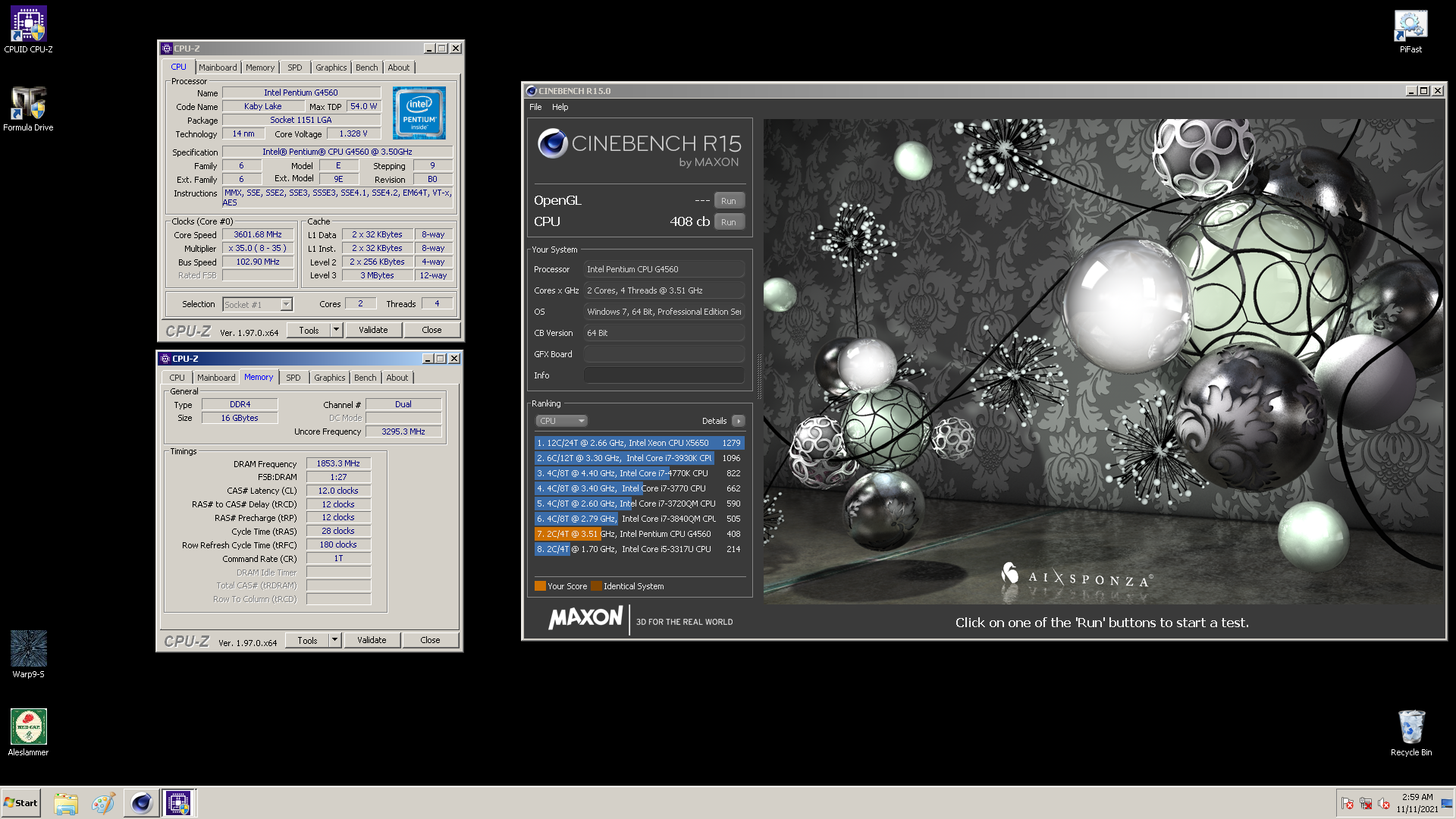Switch to Mainboard tab in top CPU-Z window
The image size is (1456, 819).
click(x=218, y=67)
